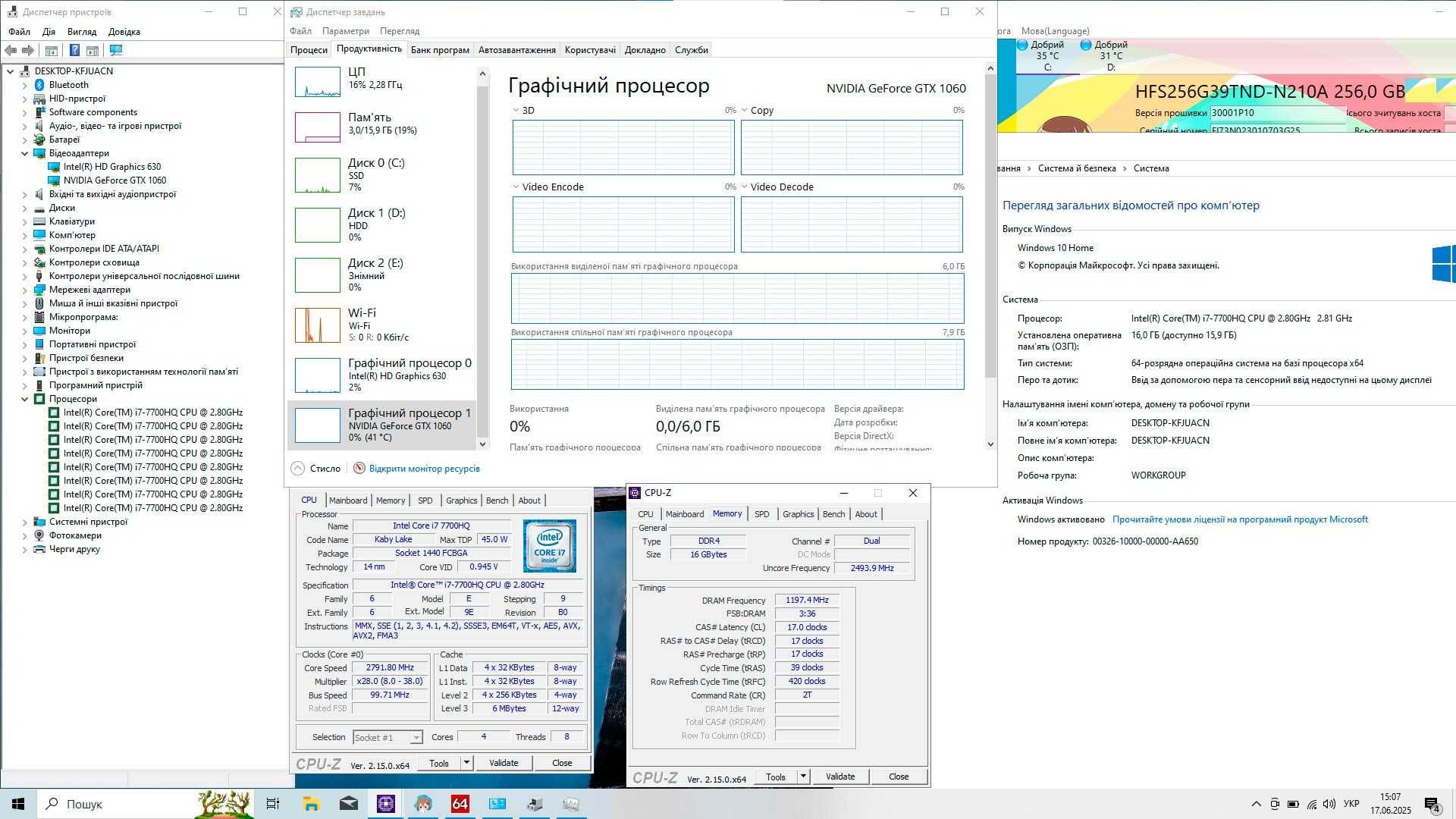Viewport: 1456px width, 819px height.
Task: Open File Explorer from taskbar
Action: [x=311, y=804]
